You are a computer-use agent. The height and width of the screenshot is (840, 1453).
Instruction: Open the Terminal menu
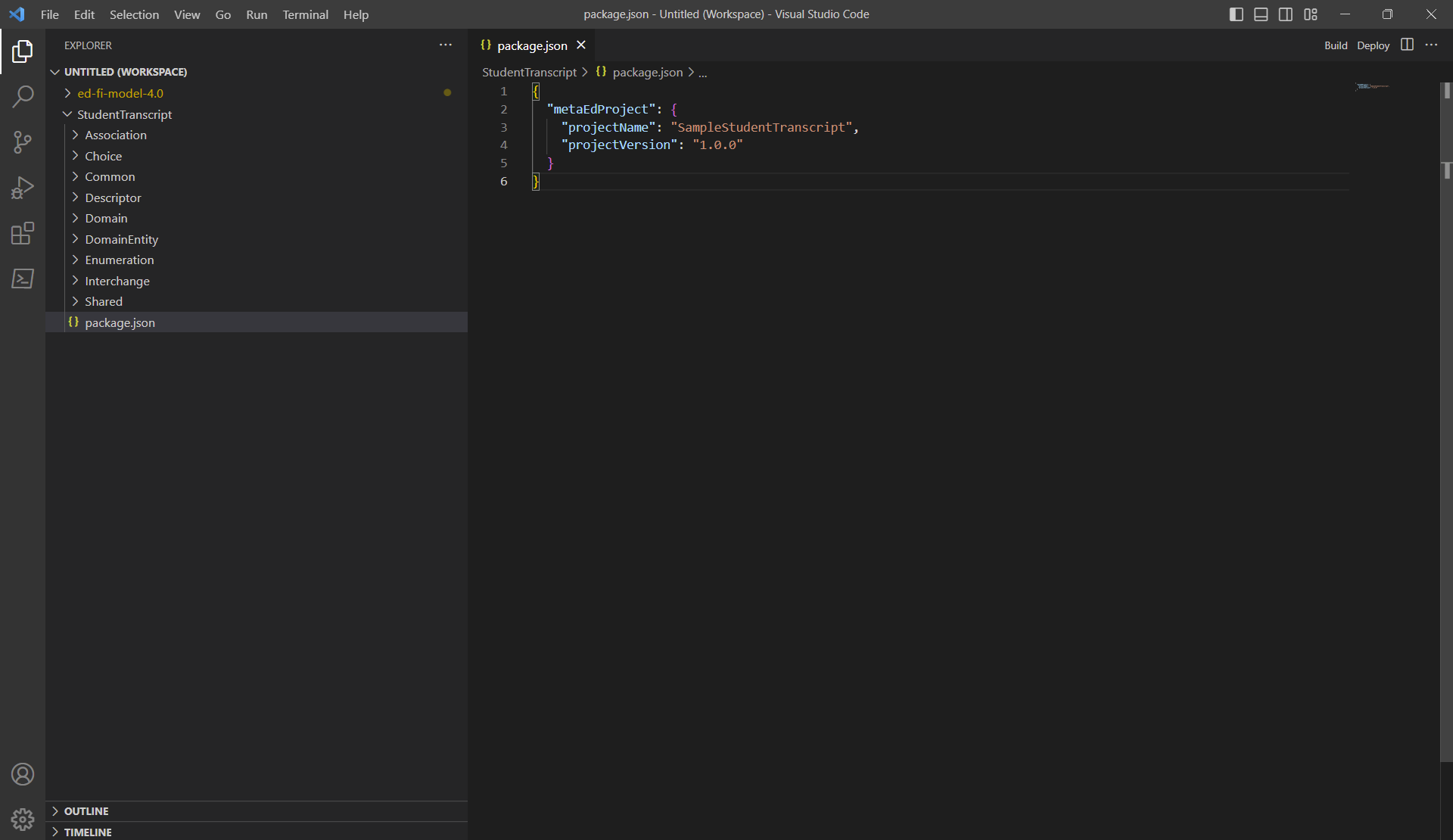click(306, 14)
